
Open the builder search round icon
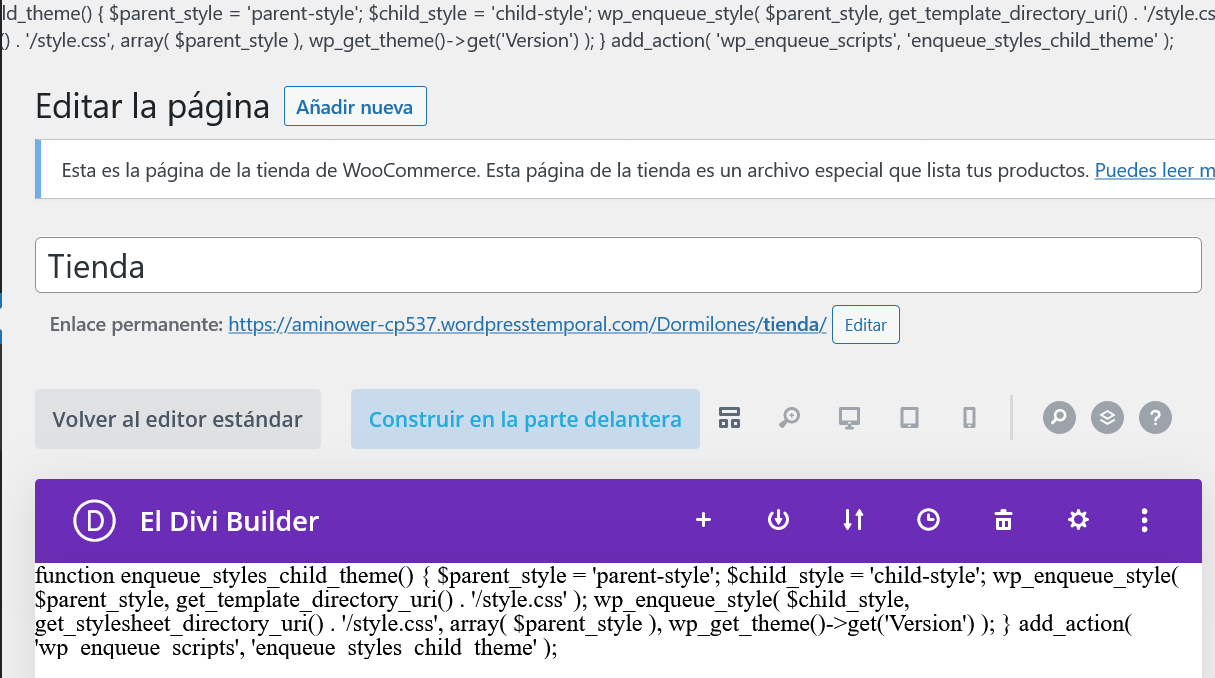click(x=1059, y=417)
